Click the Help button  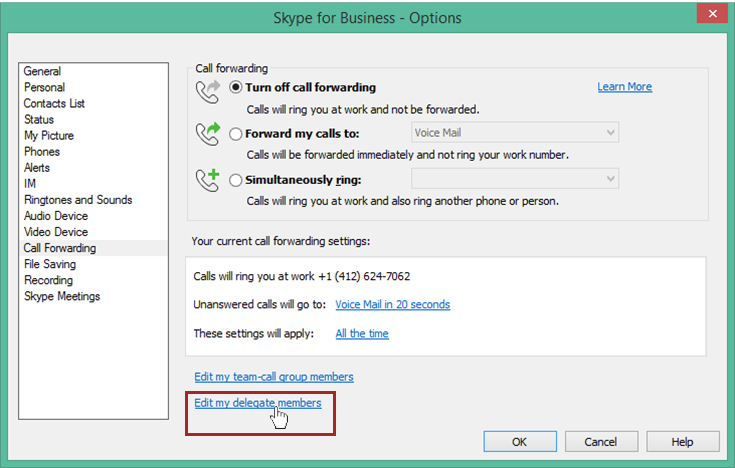pyautogui.click(x=682, y=442)
